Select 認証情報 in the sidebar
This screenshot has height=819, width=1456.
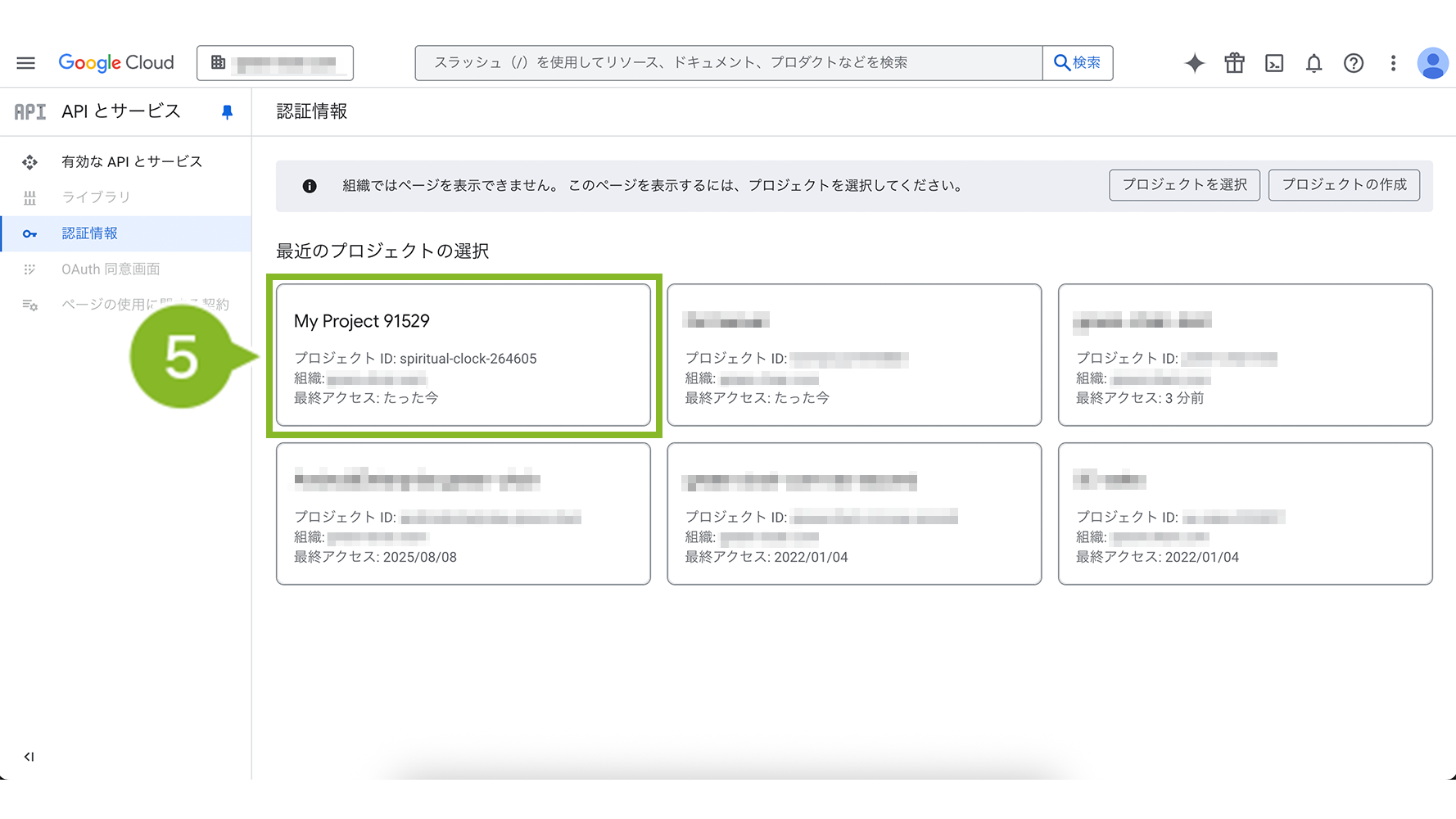[90, 233]
